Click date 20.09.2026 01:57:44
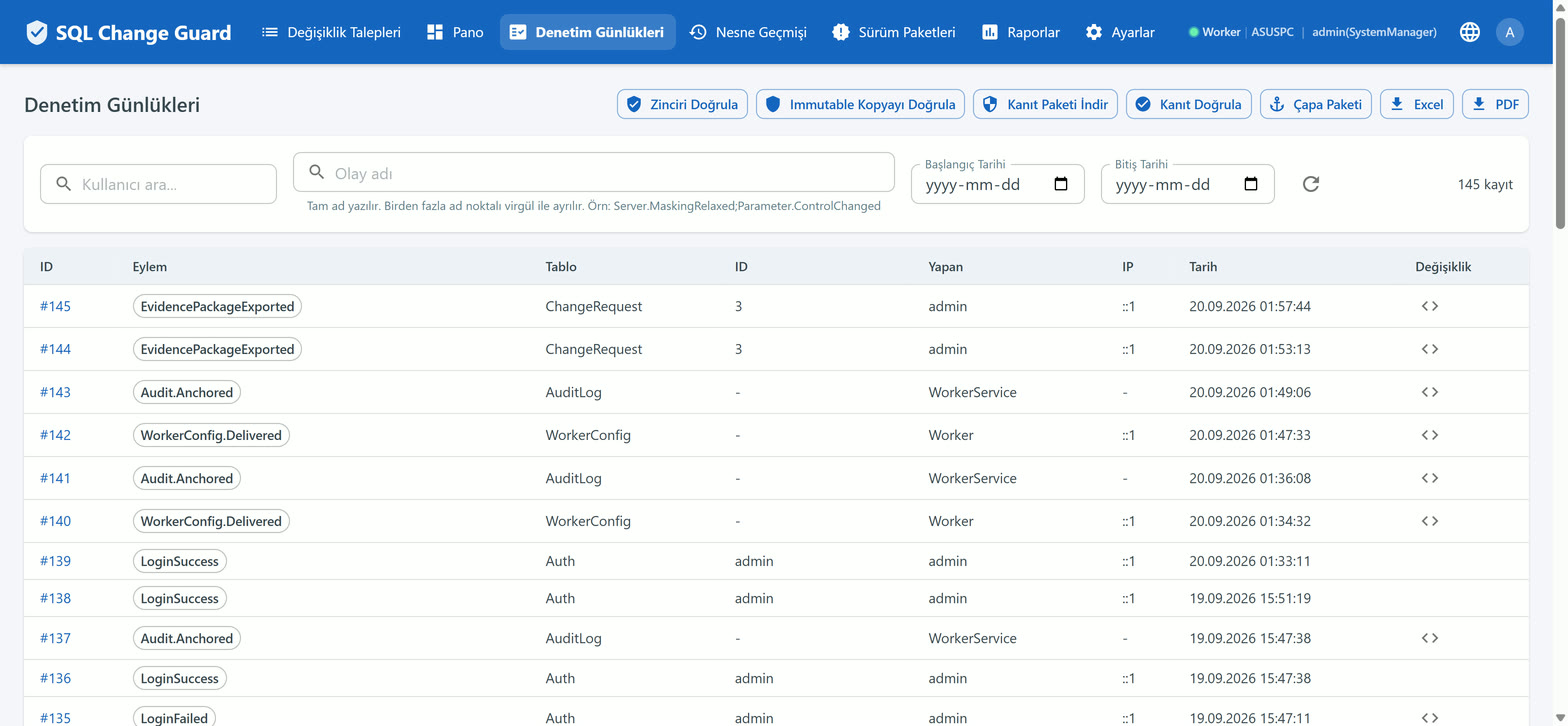This screenshot has height=726, width=1568. click(1250, 306)
